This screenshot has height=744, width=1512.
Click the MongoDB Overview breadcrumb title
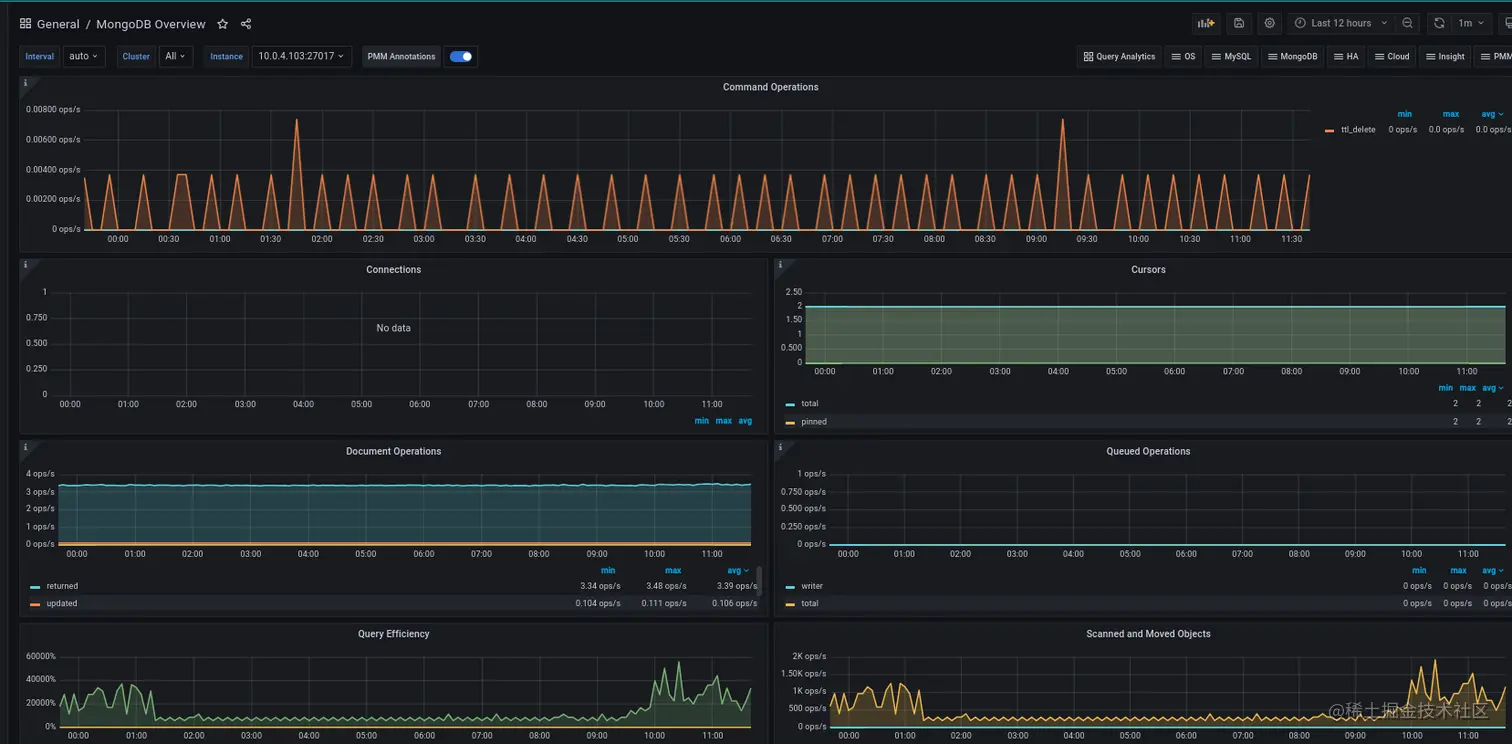click(151, 24)
